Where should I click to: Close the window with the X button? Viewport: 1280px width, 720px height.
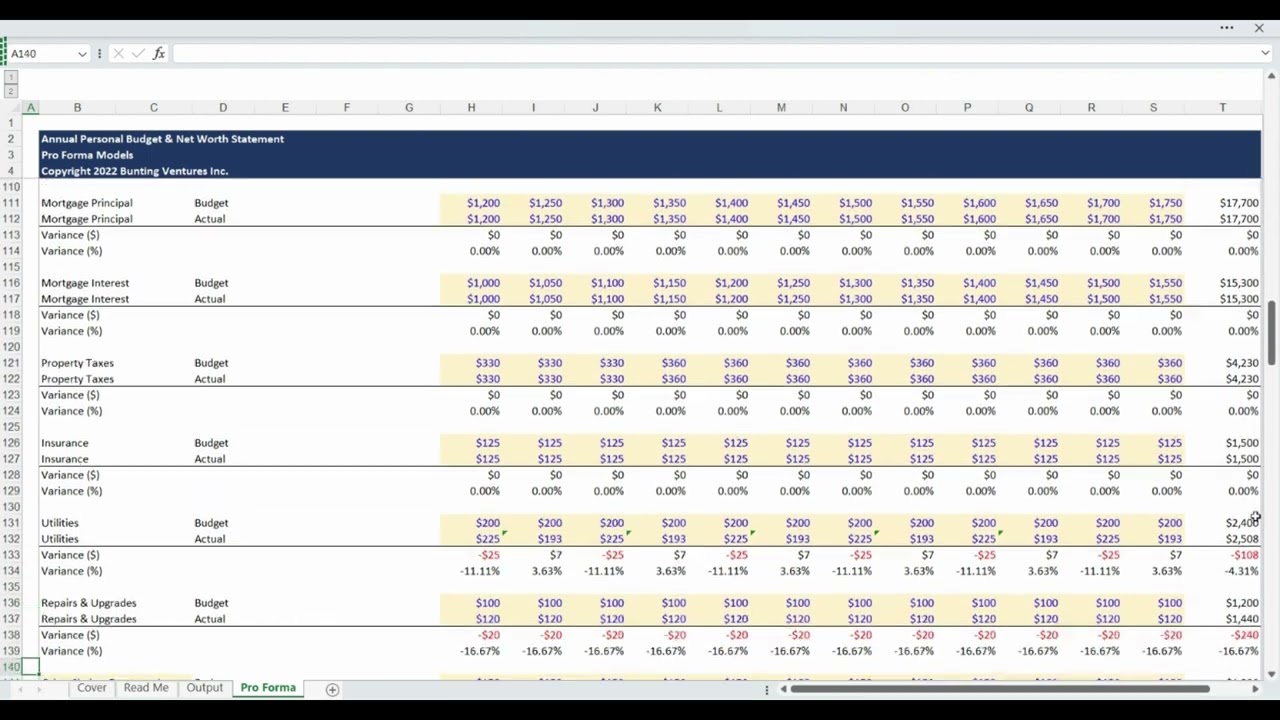point(1259,28)
